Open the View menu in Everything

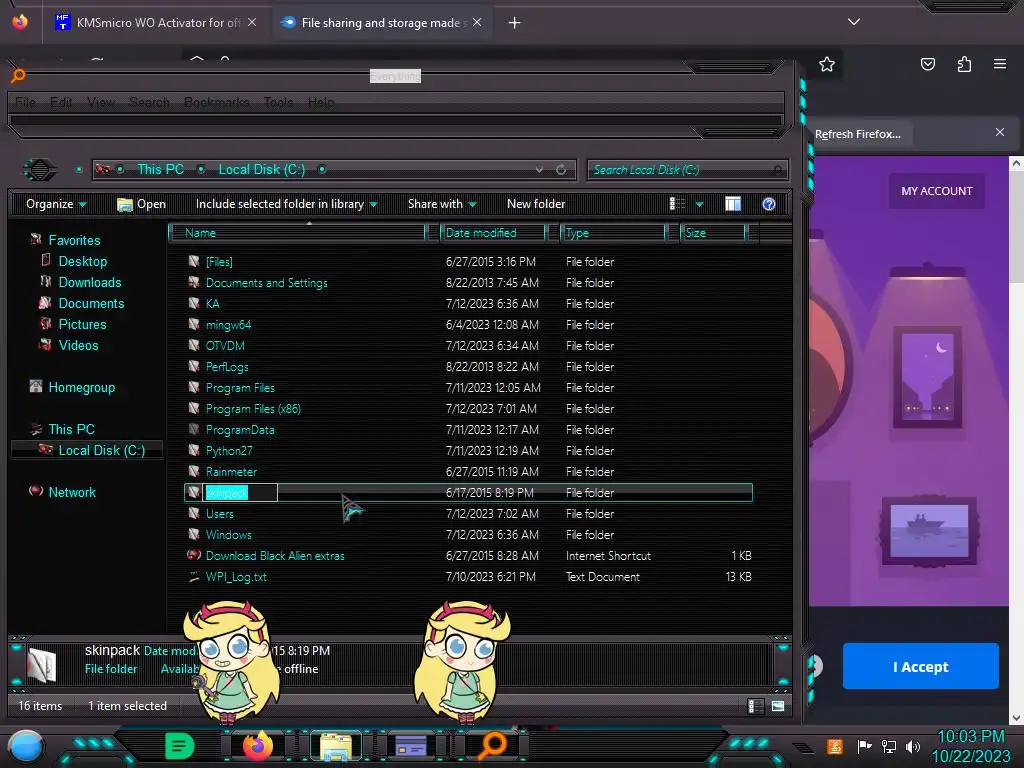point(101,103)
